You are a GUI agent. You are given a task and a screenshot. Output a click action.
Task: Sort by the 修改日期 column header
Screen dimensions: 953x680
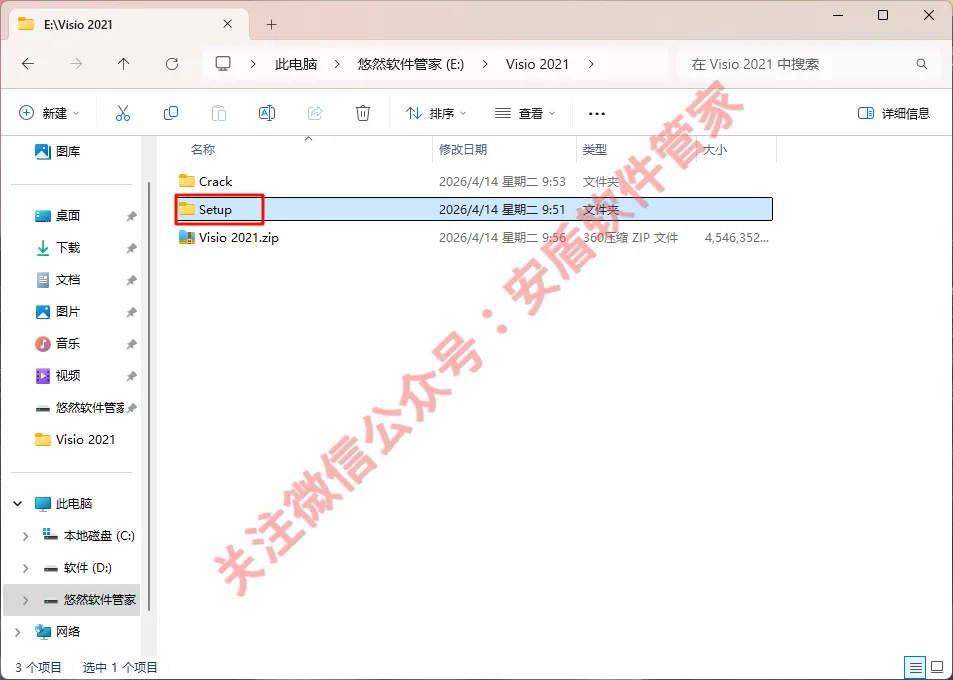click(x=463, y=149)
